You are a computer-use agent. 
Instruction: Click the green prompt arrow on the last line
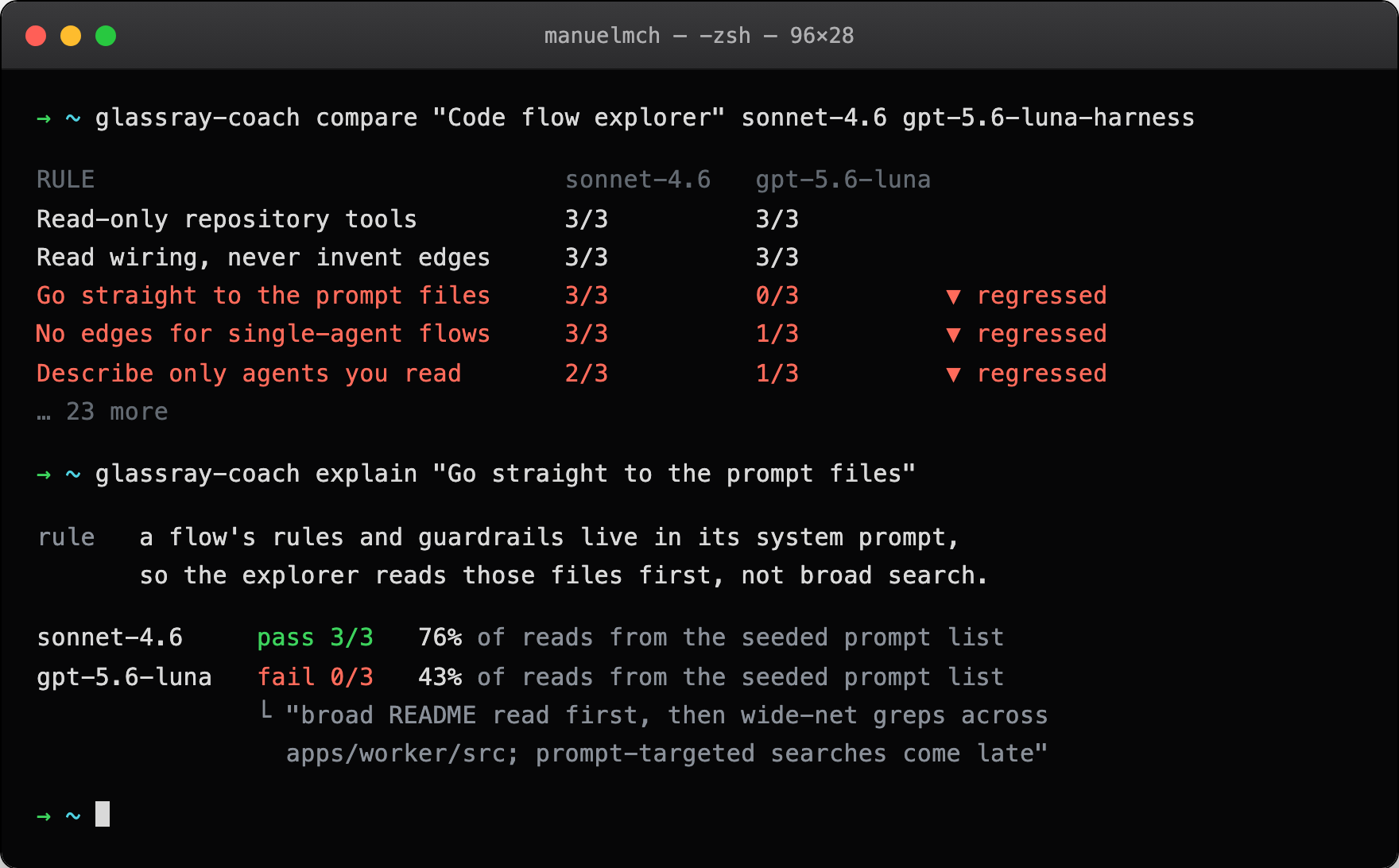44,816
